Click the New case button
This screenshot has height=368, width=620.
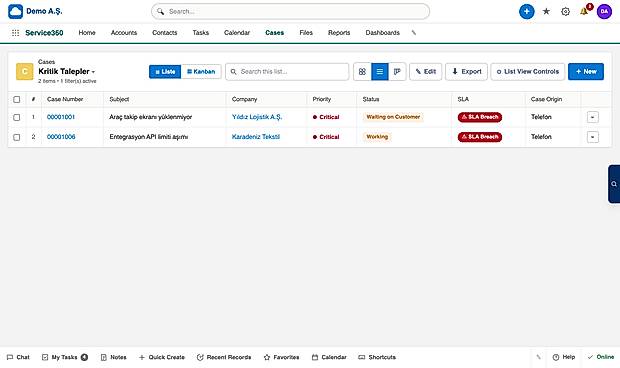(586, 72)
